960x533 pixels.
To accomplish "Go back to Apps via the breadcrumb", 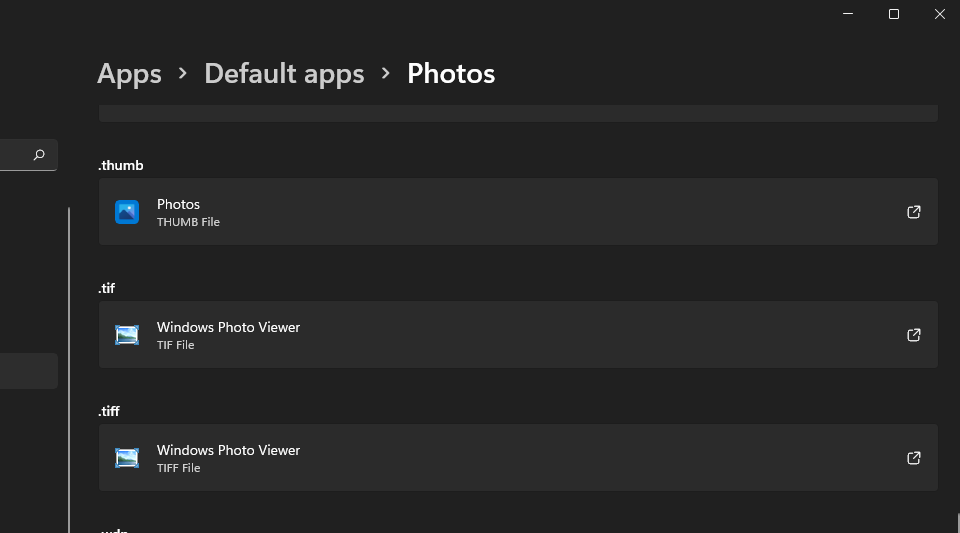I will tap(129, 74).
